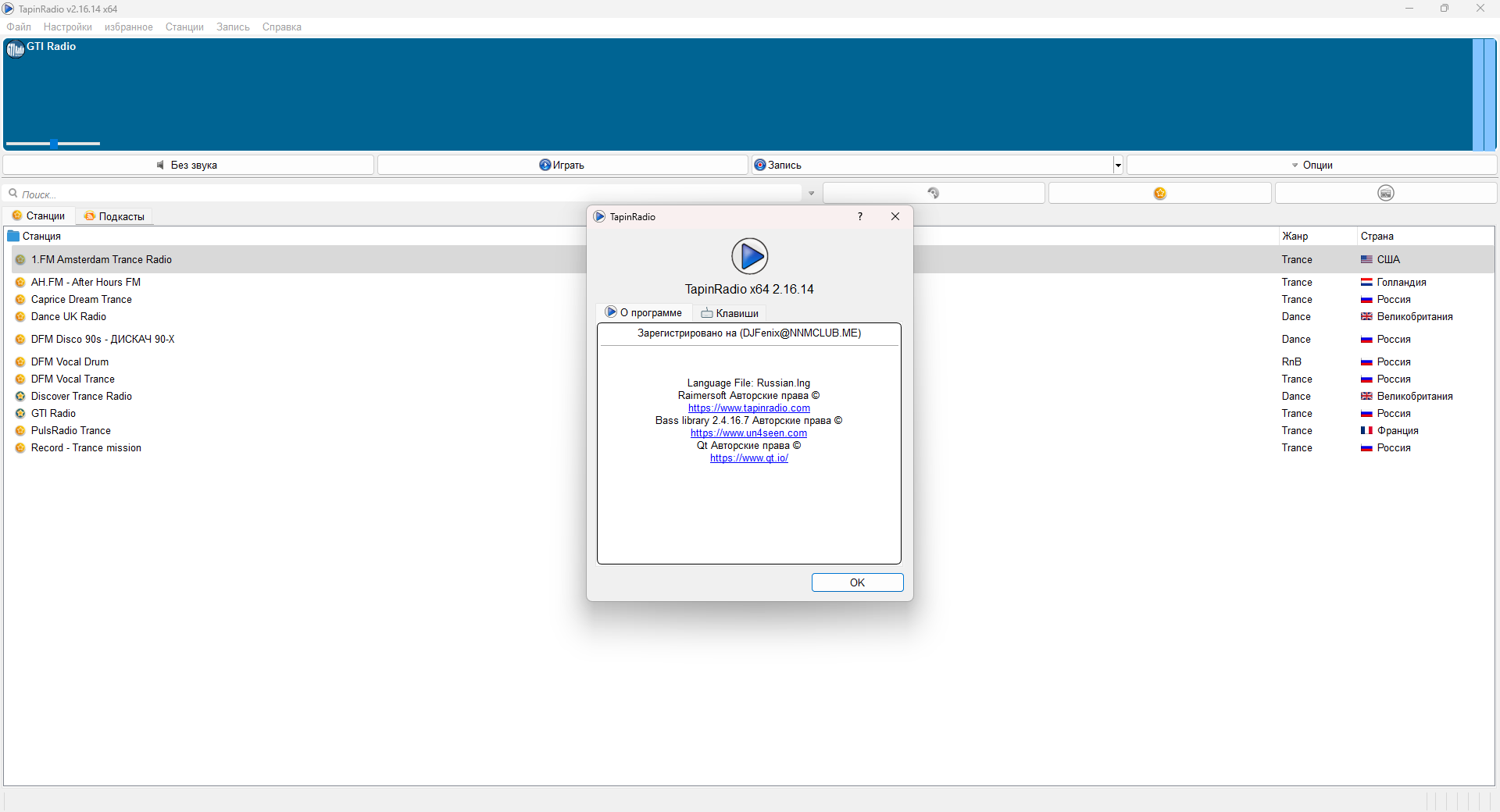
Task: Mute sound with Без звука button
Action: [x=188, y=165]
